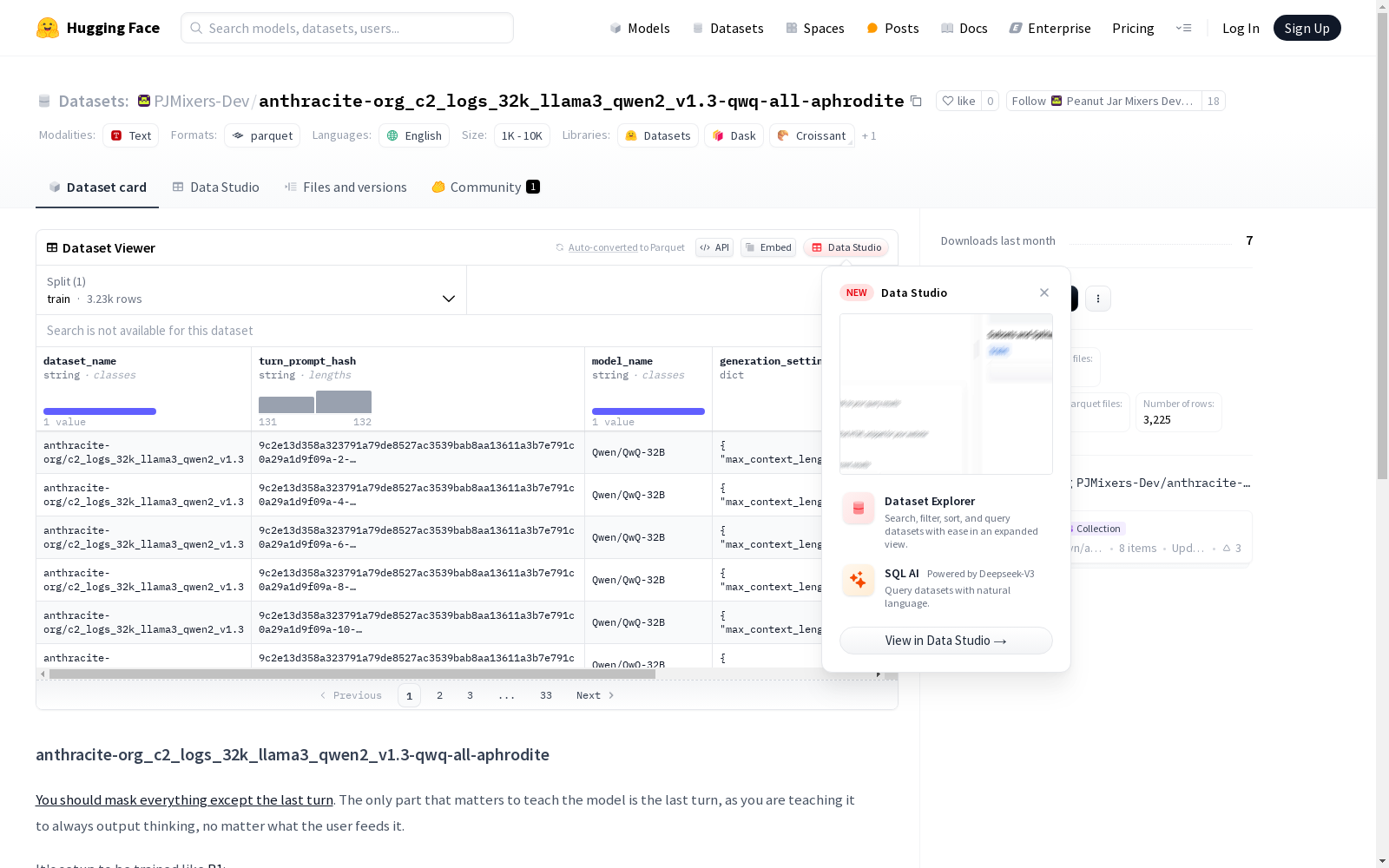Click the model_name column header
Screen dimensions: 1389x868
[622, 361]
